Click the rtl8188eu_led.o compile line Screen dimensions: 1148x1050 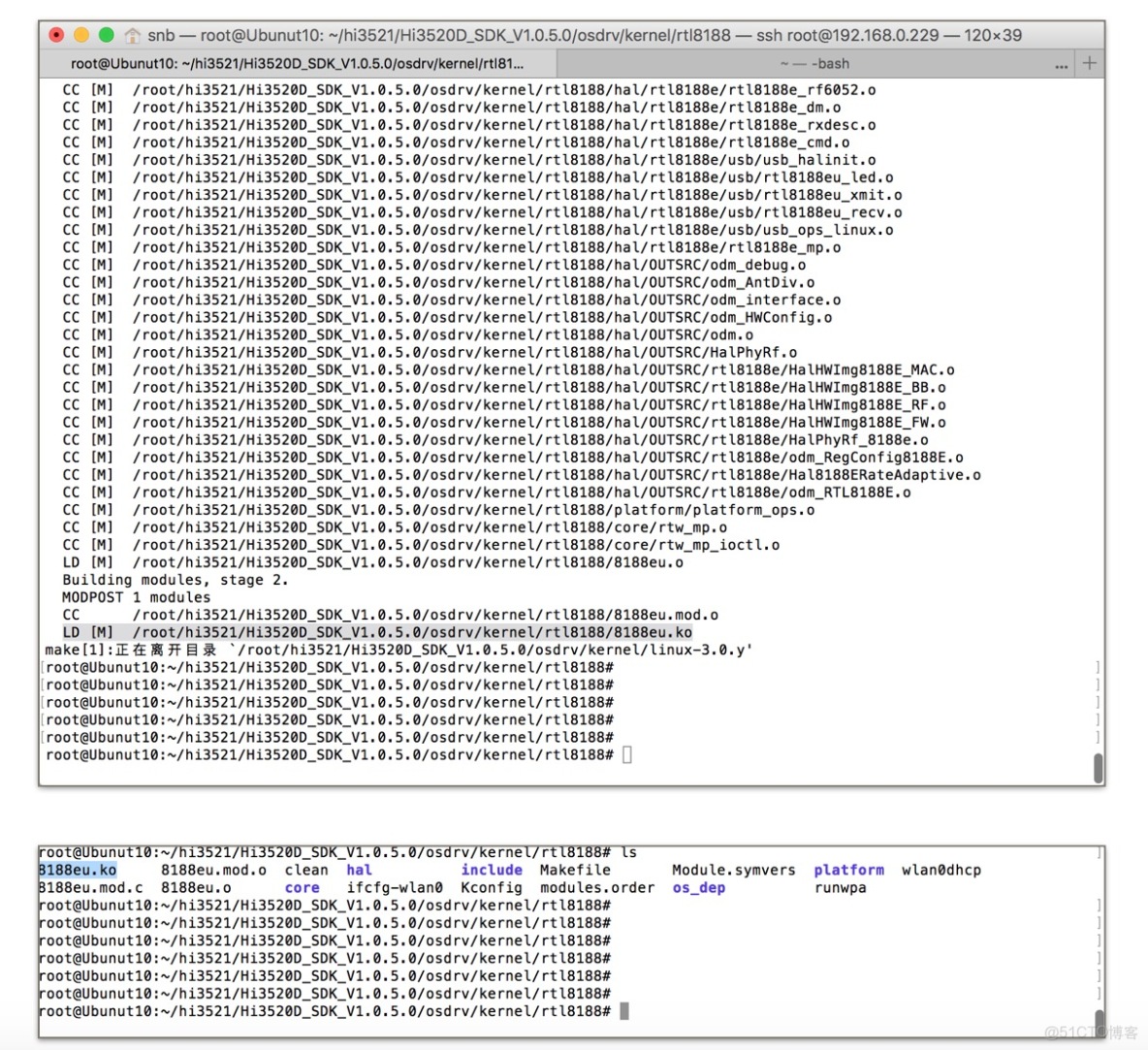477,177
